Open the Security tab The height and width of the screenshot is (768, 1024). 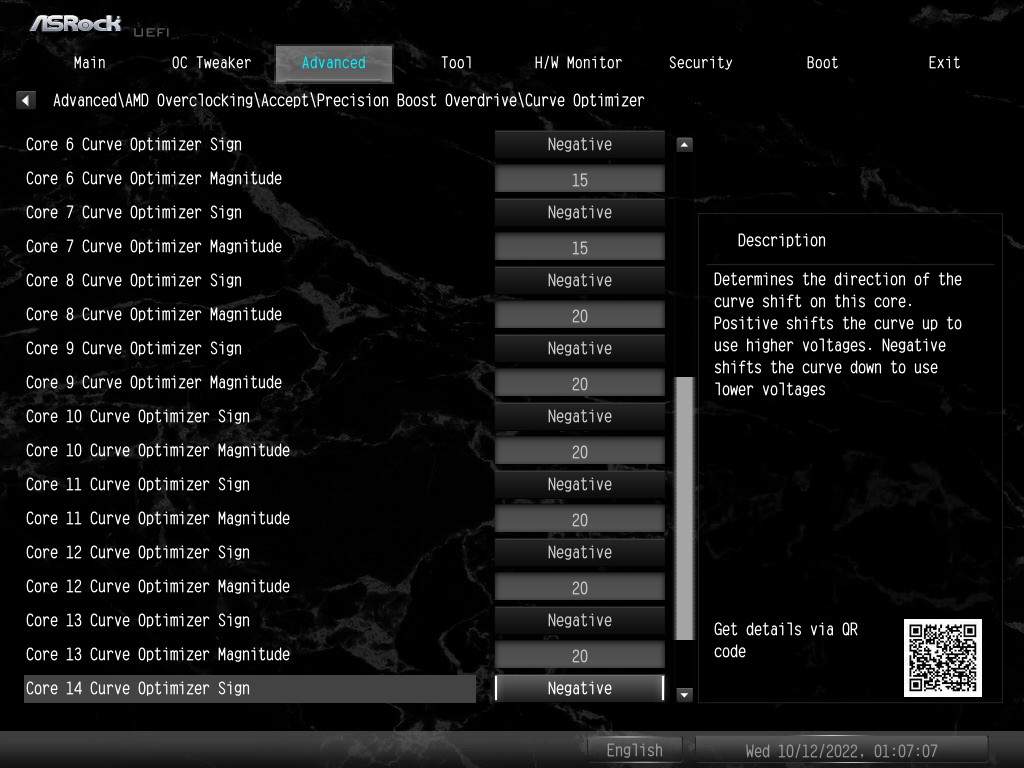point(700,63)
